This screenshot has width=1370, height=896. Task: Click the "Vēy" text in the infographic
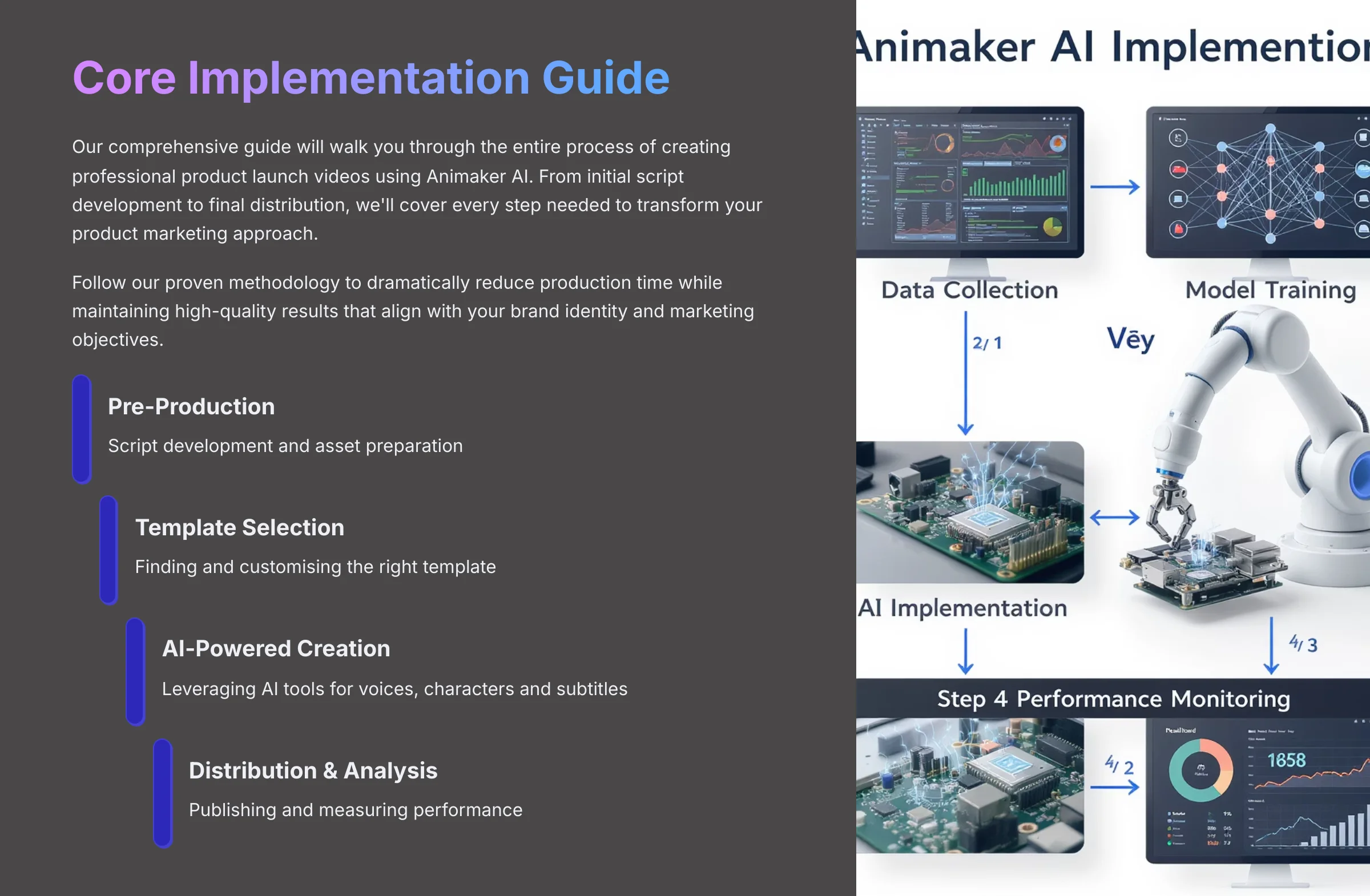(x=1131, y=340)
